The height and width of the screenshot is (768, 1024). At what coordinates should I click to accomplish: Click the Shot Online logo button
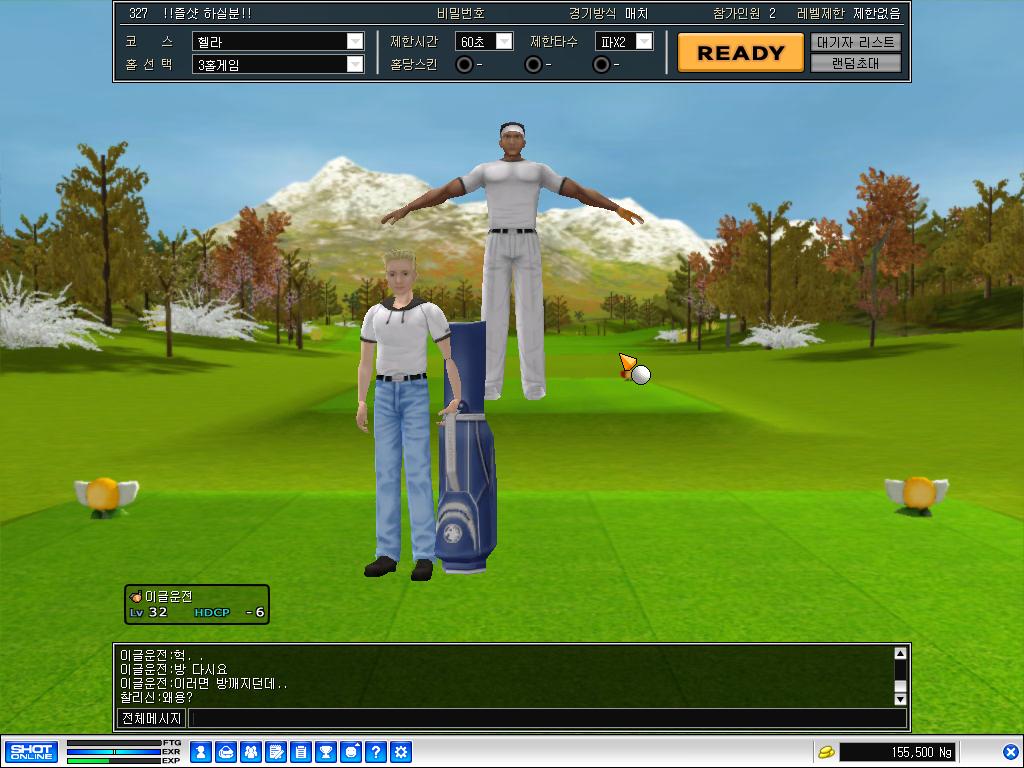[x=31, y=752]
